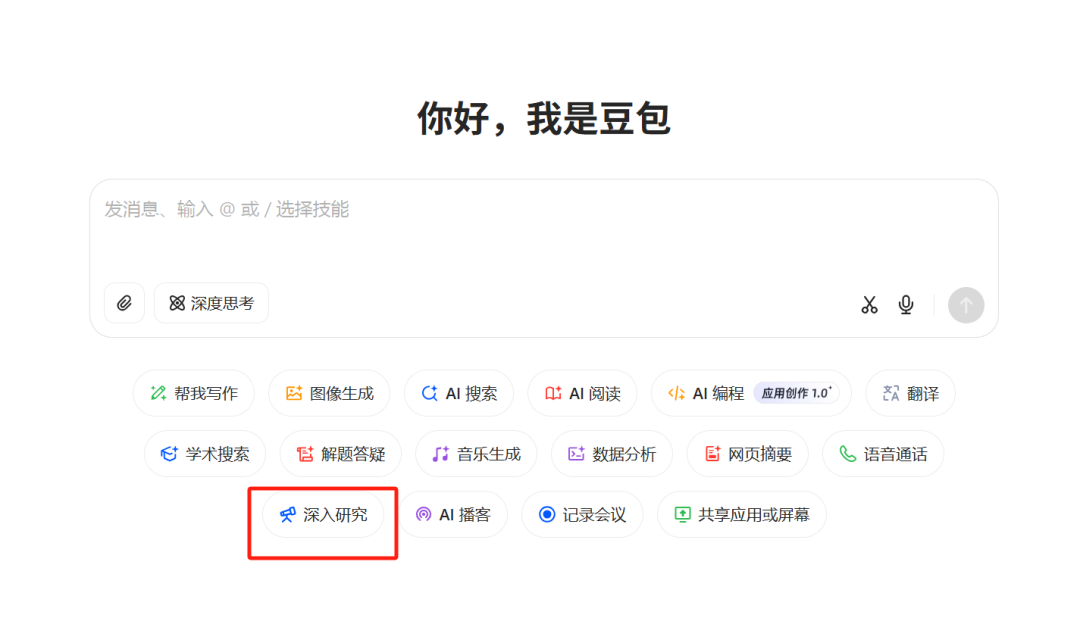Open the 深入研究 deep research skill
1080x618 pixels.
pos(323,515)
